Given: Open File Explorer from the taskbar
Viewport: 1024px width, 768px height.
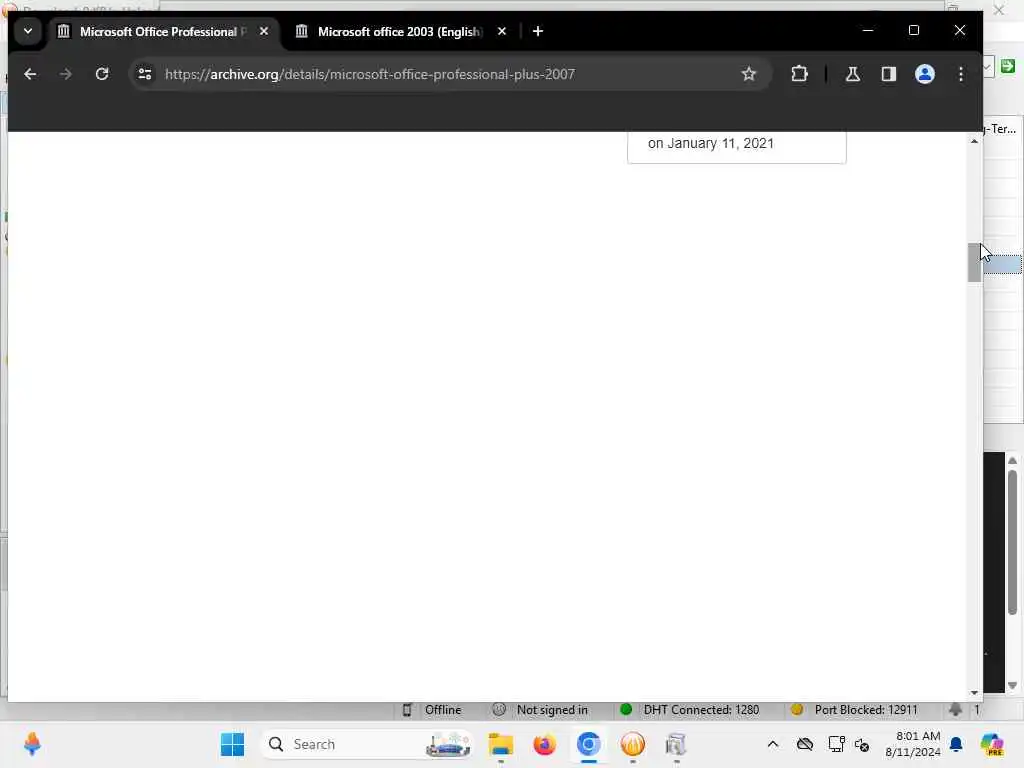Looking at the screenshot, I should [x=501, y=744].
